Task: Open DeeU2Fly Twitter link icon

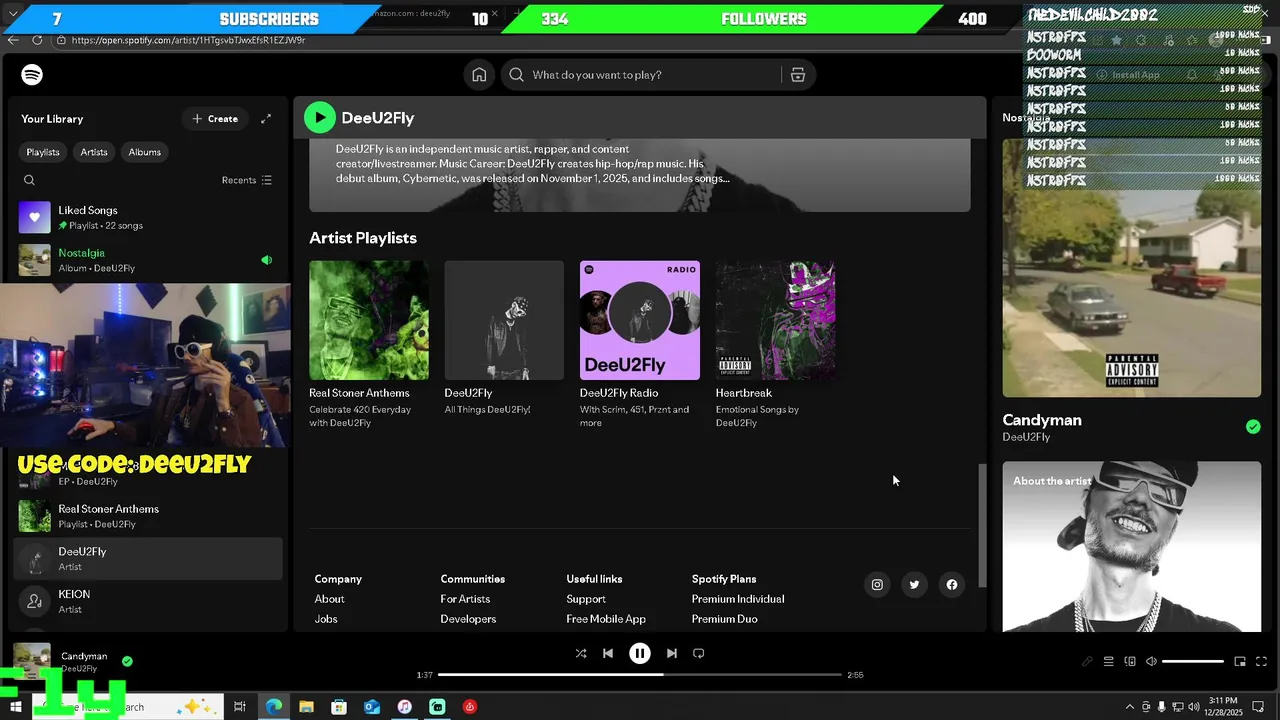Action: [x=914, y=585]
